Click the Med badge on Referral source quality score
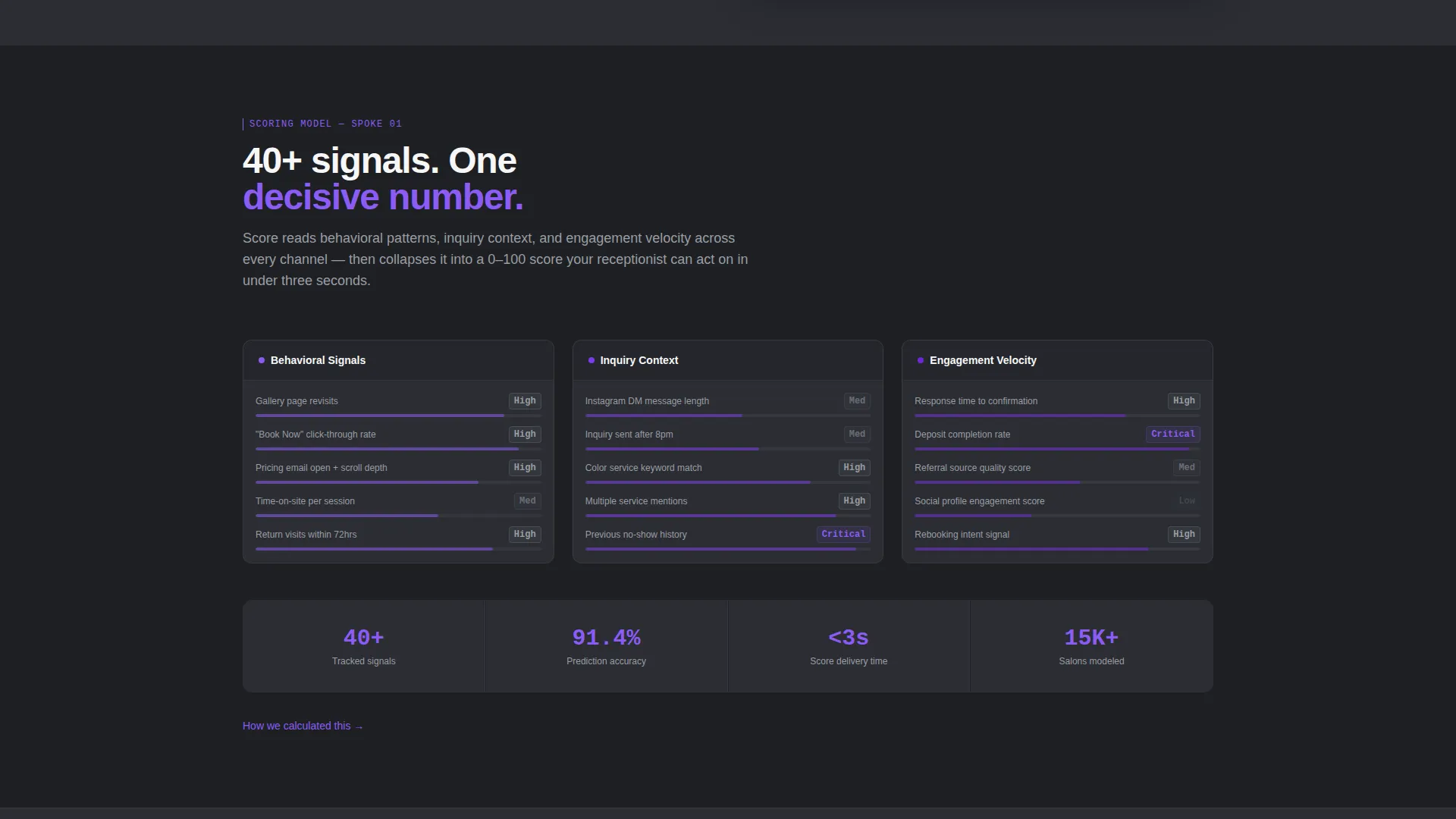1456x819 pixels. coord(1187,467)
